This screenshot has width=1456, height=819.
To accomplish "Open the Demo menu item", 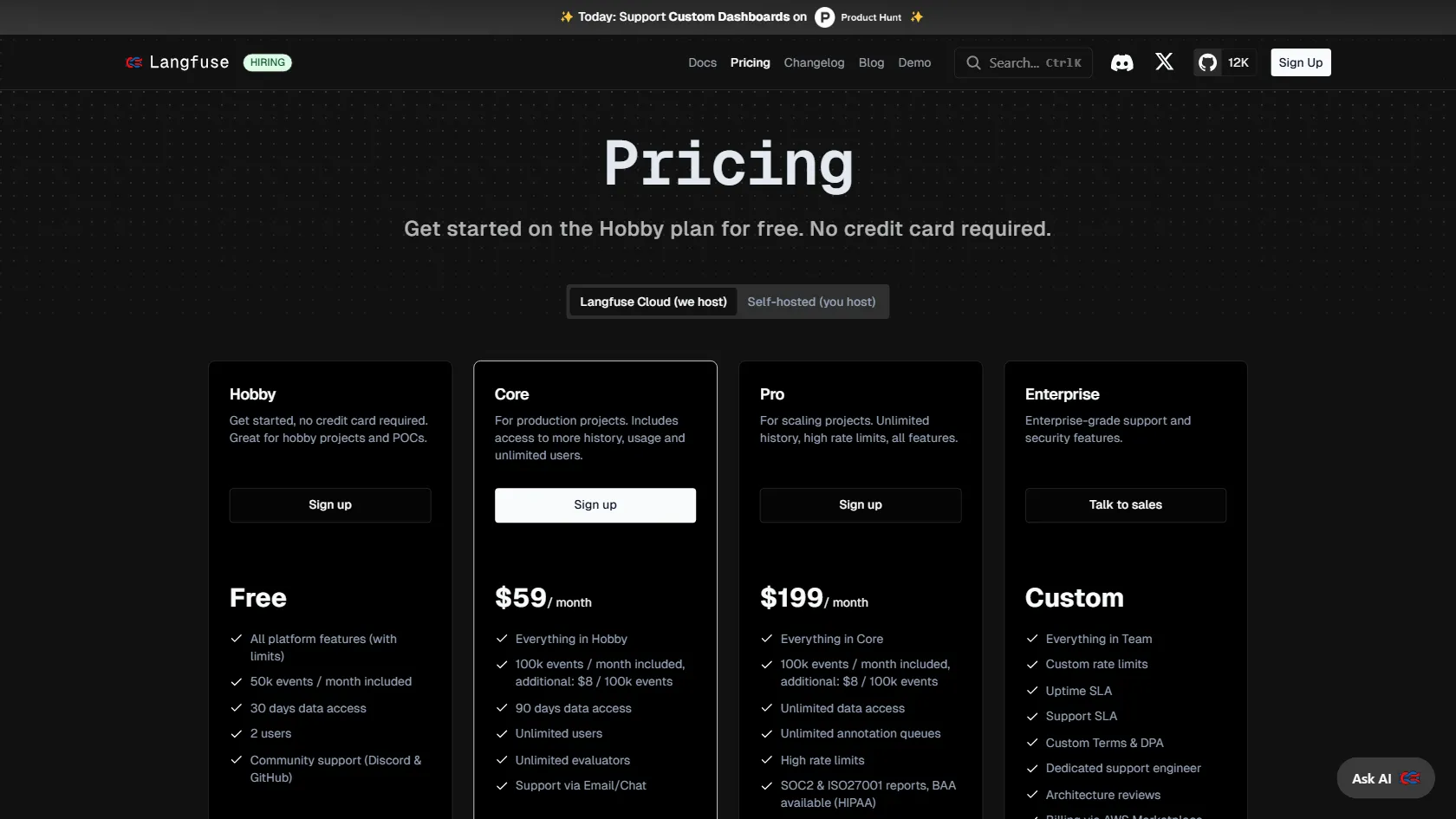I will [x=914, y=62].
